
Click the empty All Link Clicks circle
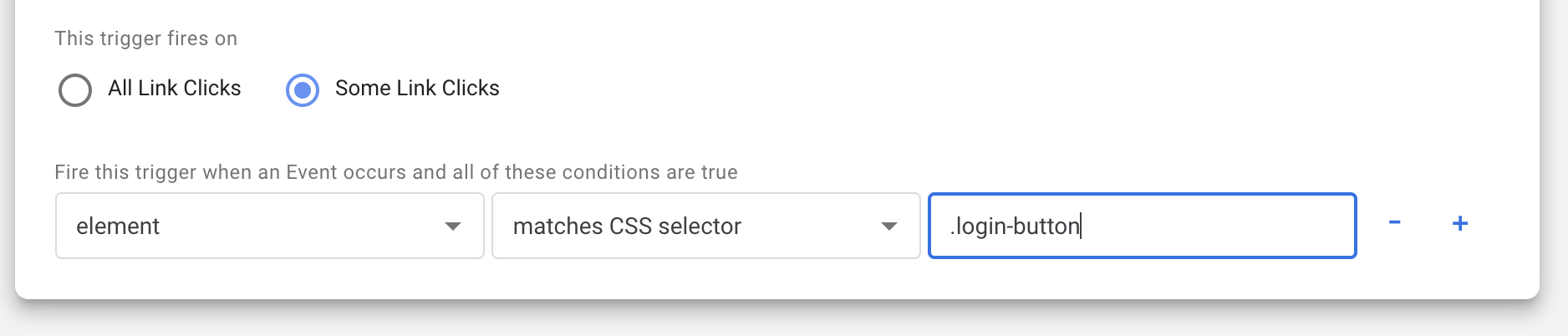click(x=75, y=89)
